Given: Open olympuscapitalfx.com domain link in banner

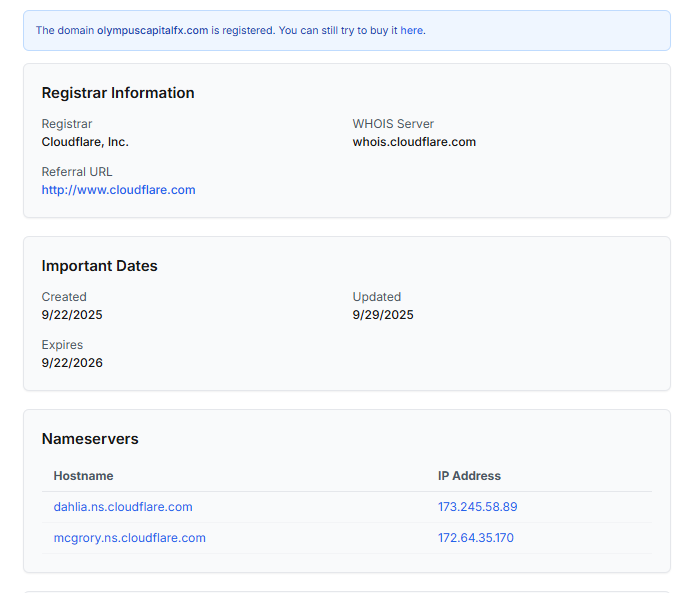Looking at the screenshot, I should click(152, 31).
